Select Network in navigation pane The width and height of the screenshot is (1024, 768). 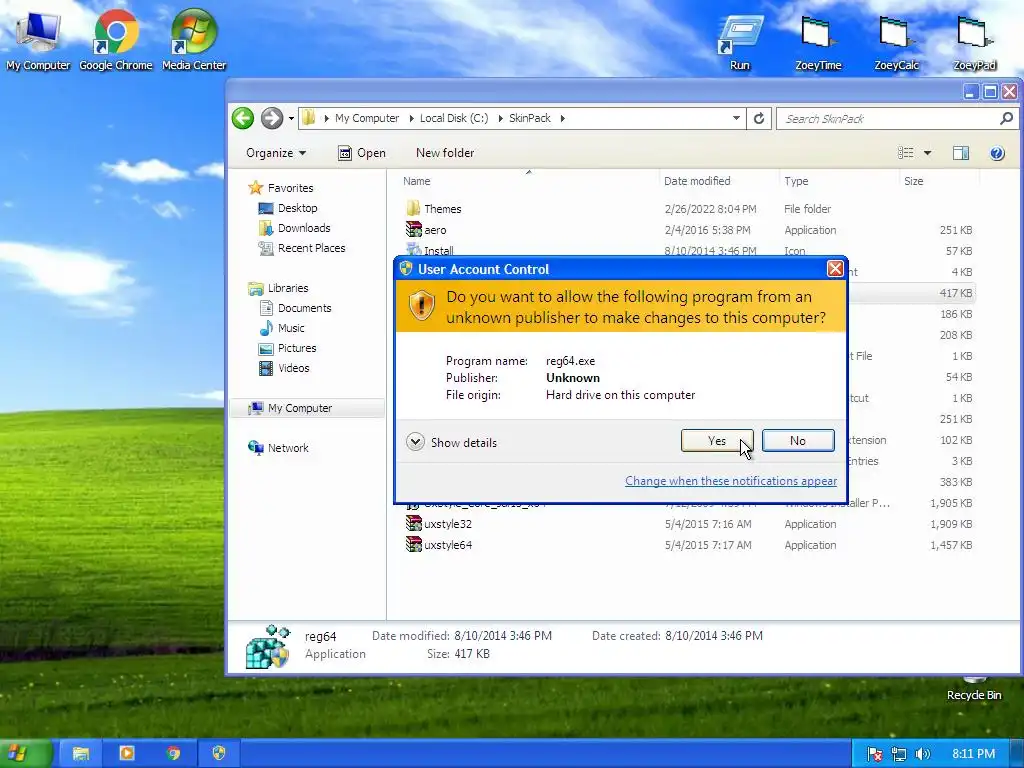point(279,448)
